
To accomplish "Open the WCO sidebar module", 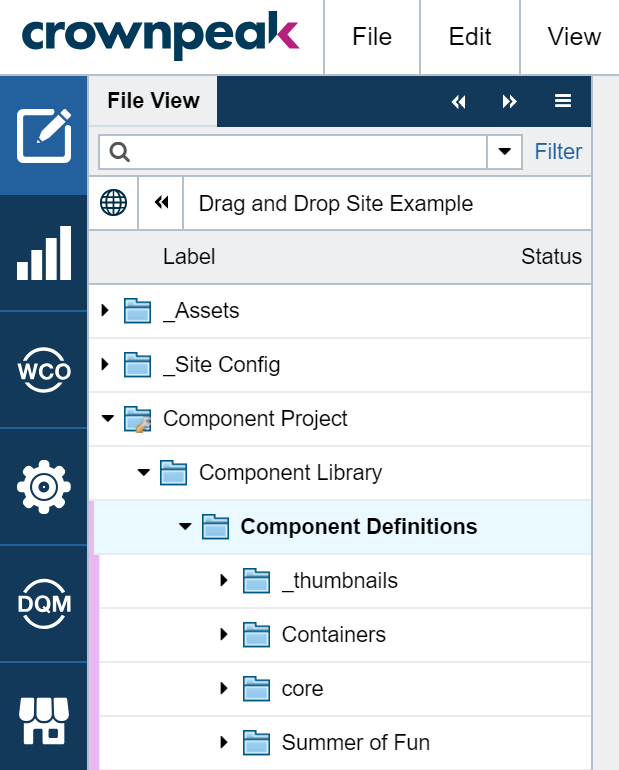I will tap(44, 370).
